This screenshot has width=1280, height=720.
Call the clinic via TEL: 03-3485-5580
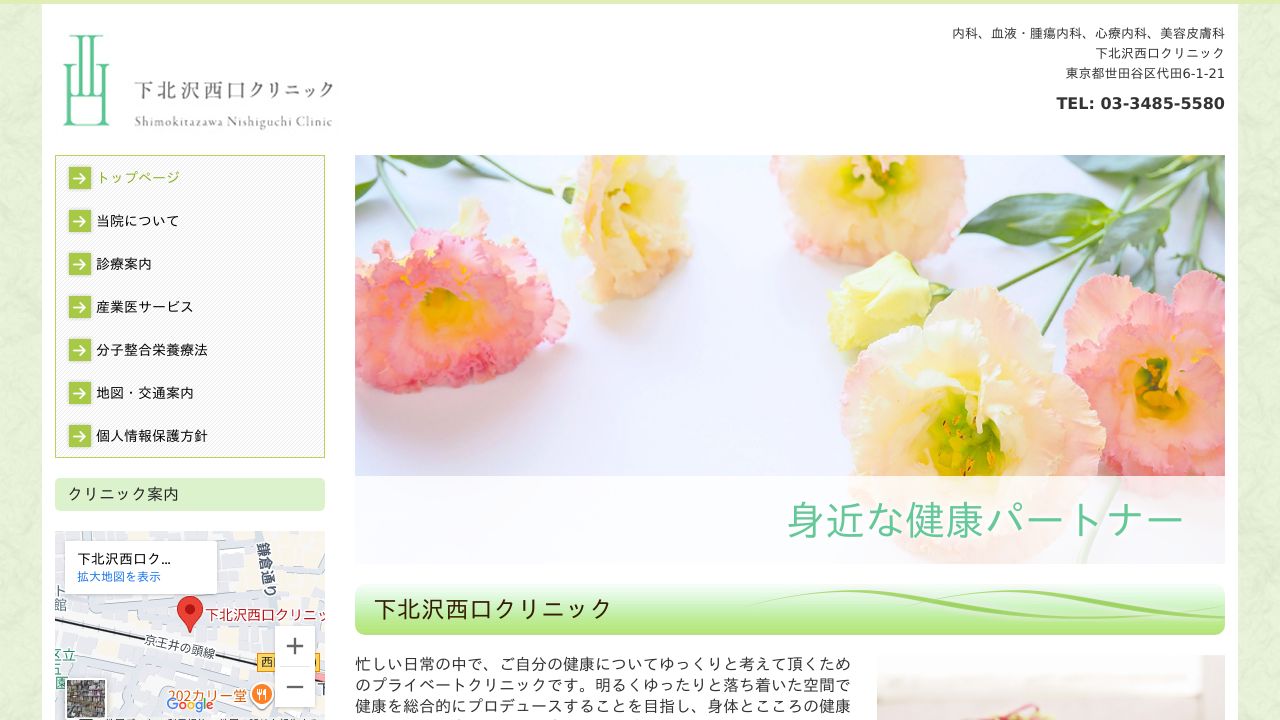pos(1140,103)
